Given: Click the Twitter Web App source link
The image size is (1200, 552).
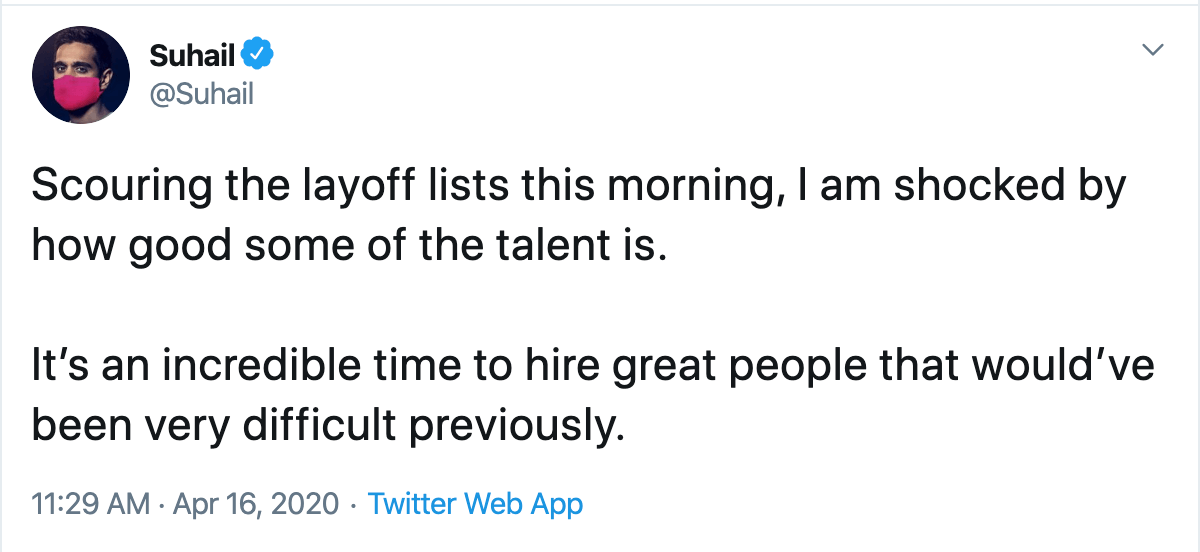Looking at the screenshot, I should [x=475, y=504].
